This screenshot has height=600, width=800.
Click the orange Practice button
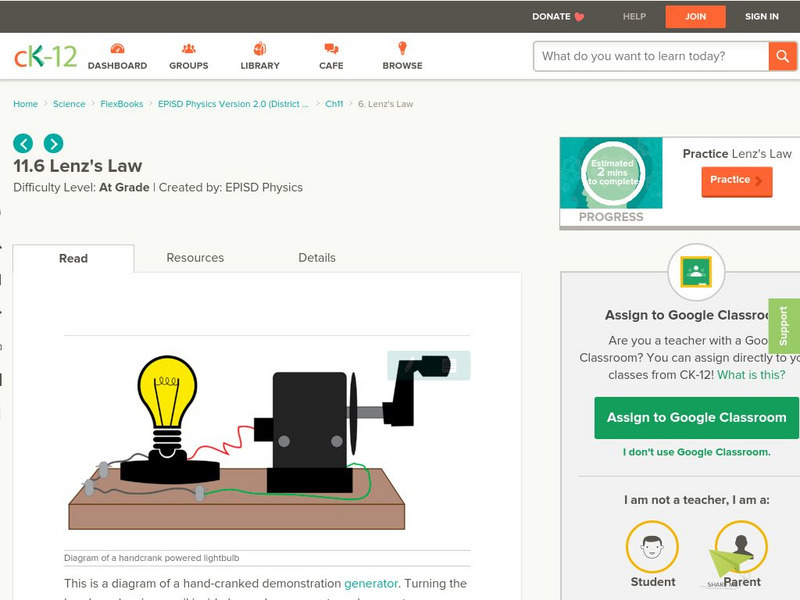point(737,181)
